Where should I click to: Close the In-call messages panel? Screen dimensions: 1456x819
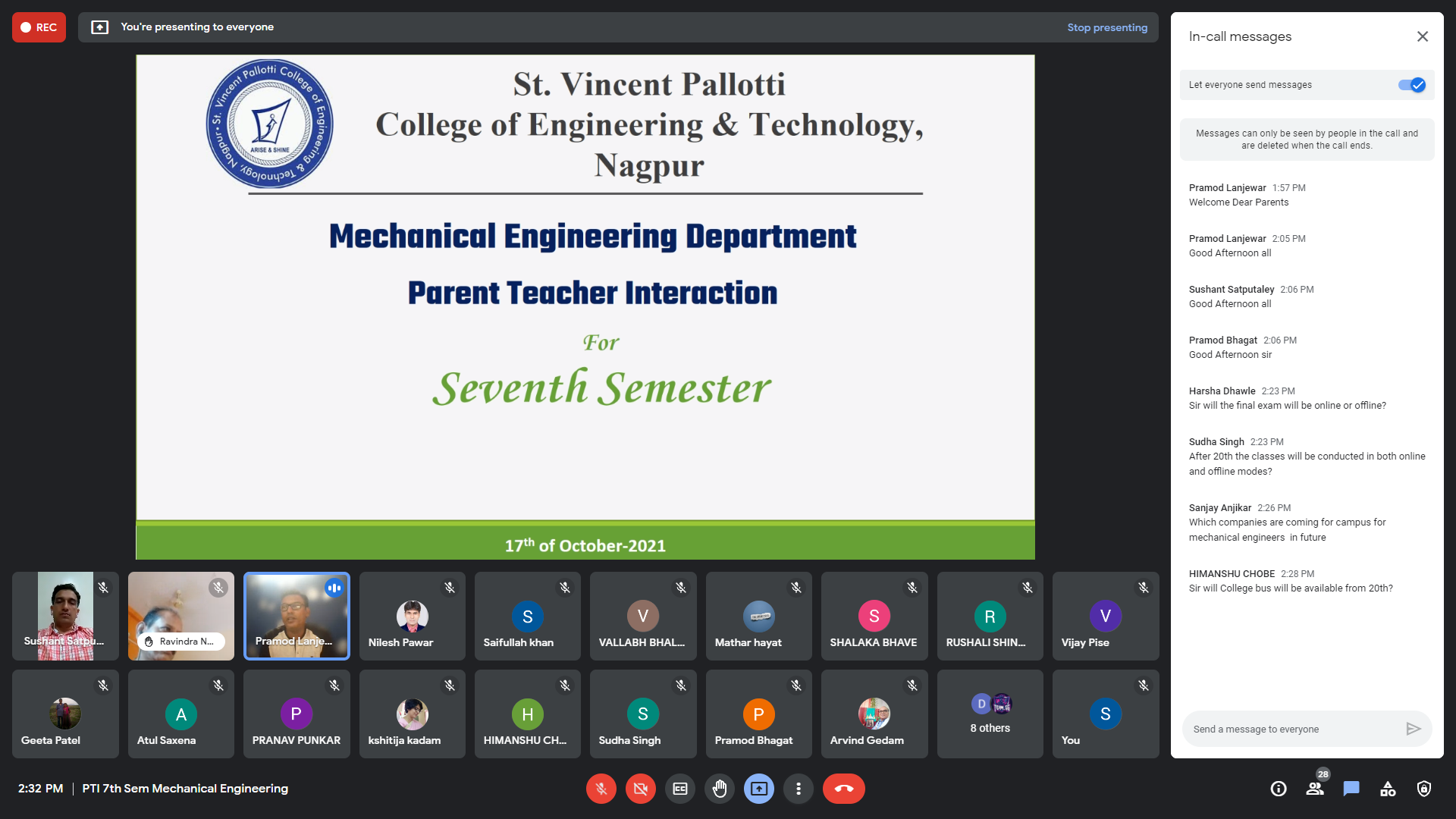point(1423,36)
